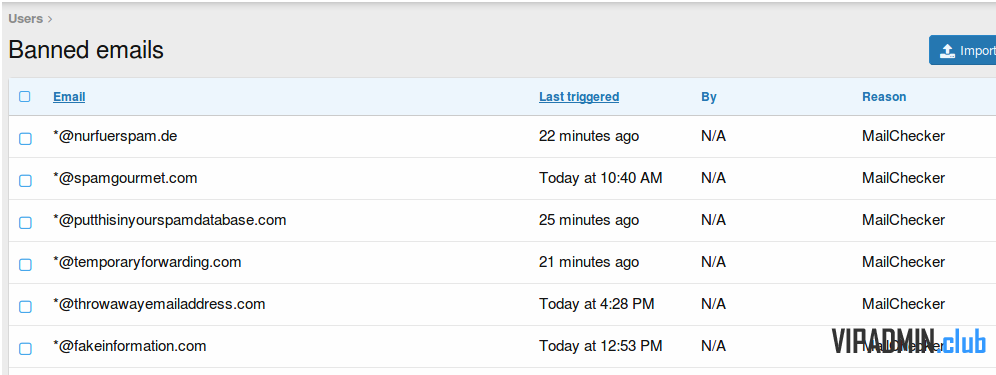Screen dimensions: 996x375
Task: Click the Banned emails page title
Action: (x=86, y=50)
